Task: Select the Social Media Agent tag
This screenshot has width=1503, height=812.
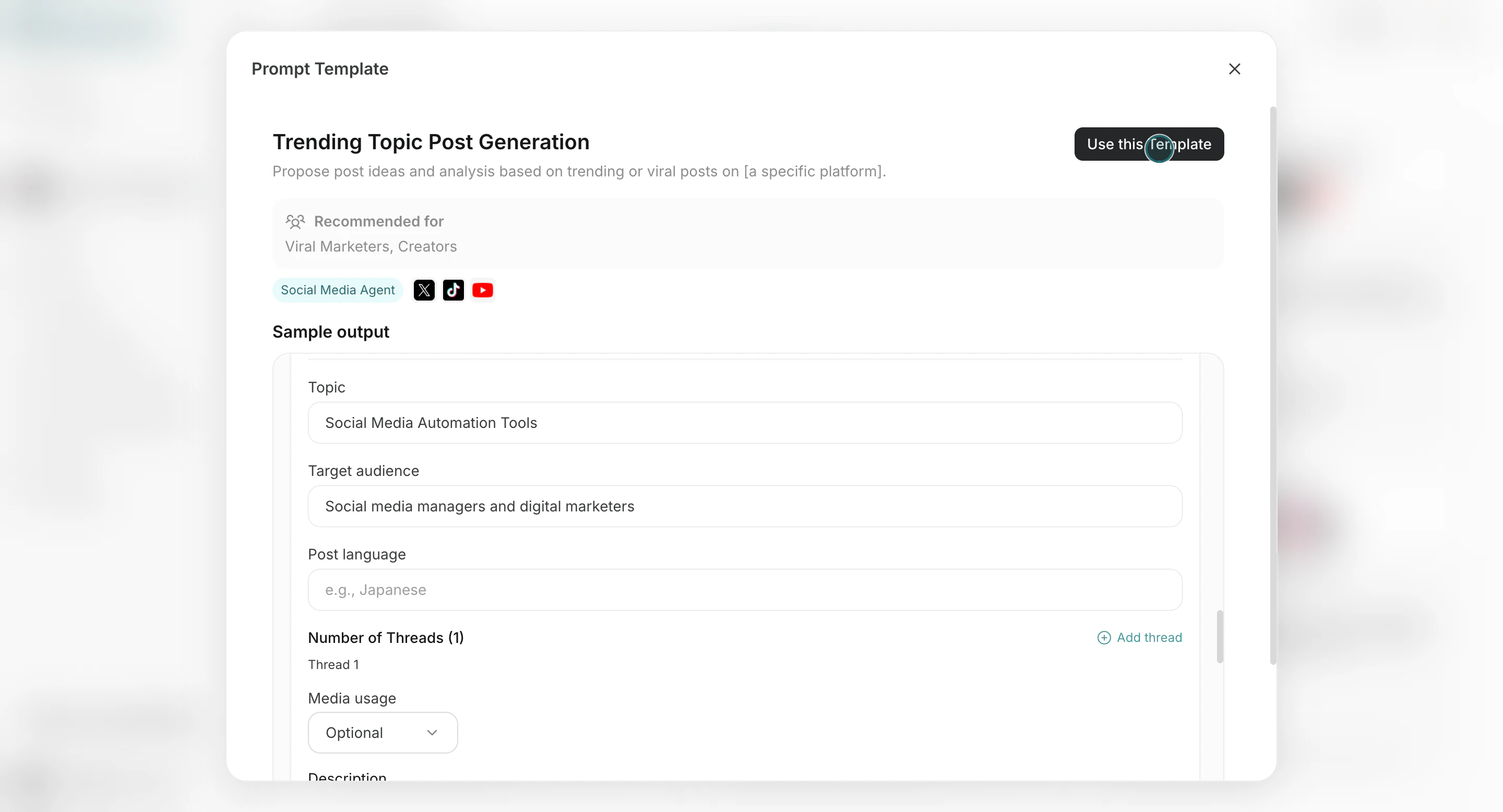Action: pos(337,290)
